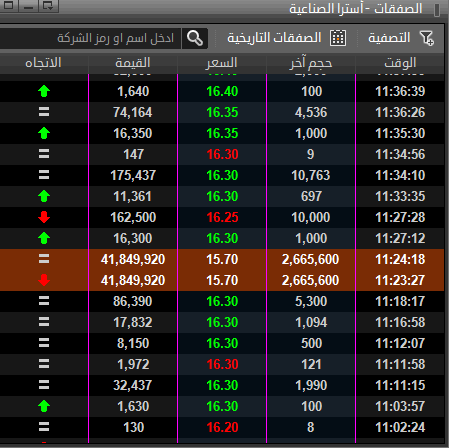Open the filter funnel icon
449x448 pixels.
427,38
